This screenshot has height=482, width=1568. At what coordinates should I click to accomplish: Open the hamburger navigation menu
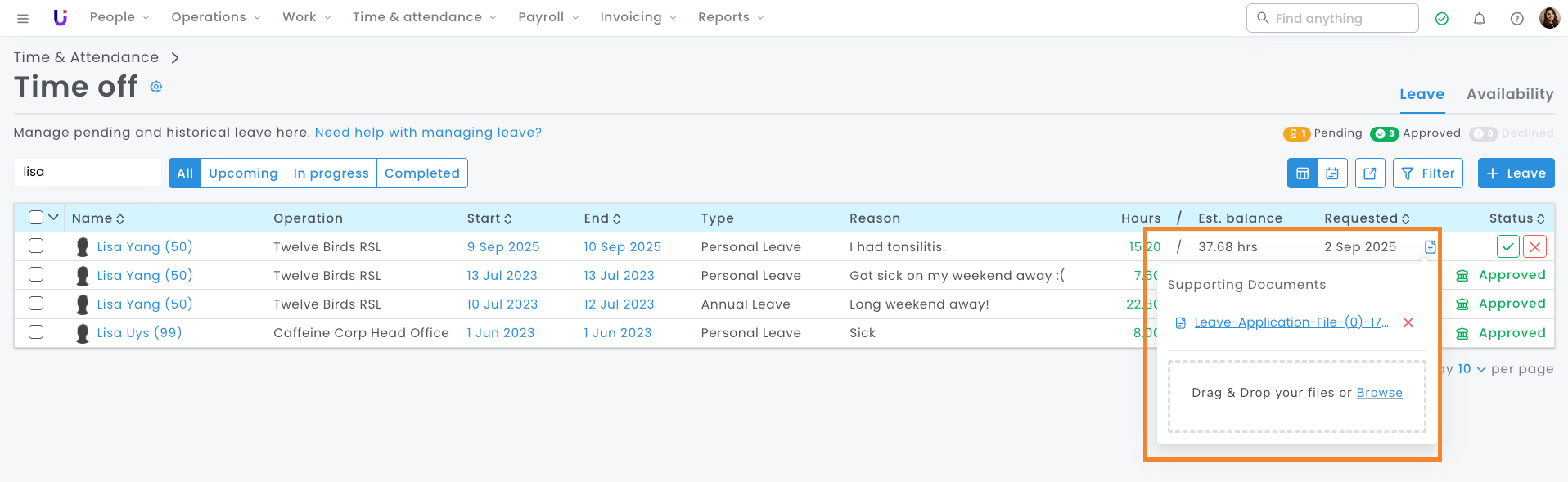click(x=23, y=18)
